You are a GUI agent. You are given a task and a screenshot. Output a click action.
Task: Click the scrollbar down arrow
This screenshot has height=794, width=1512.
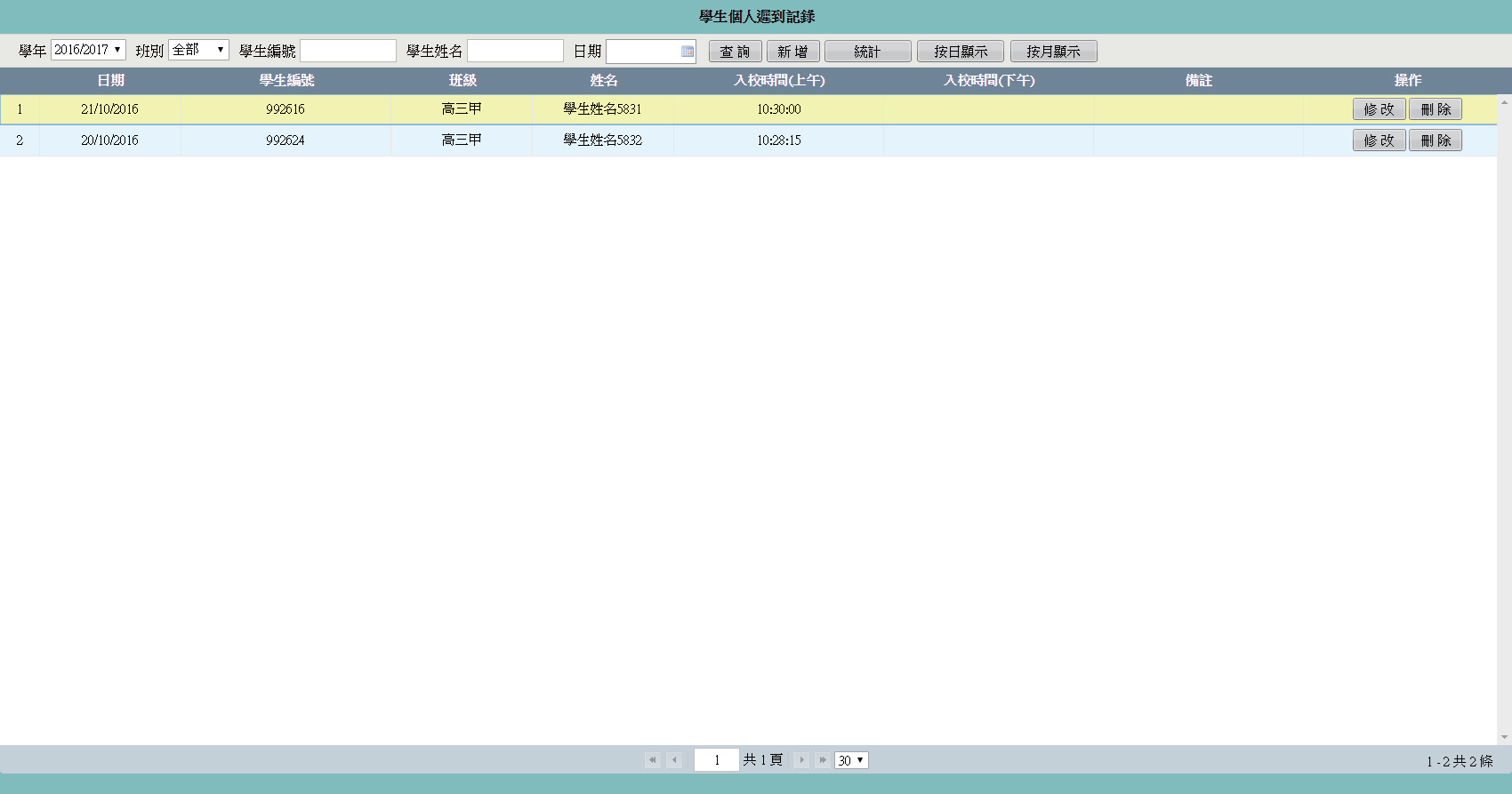point(1504,737)
